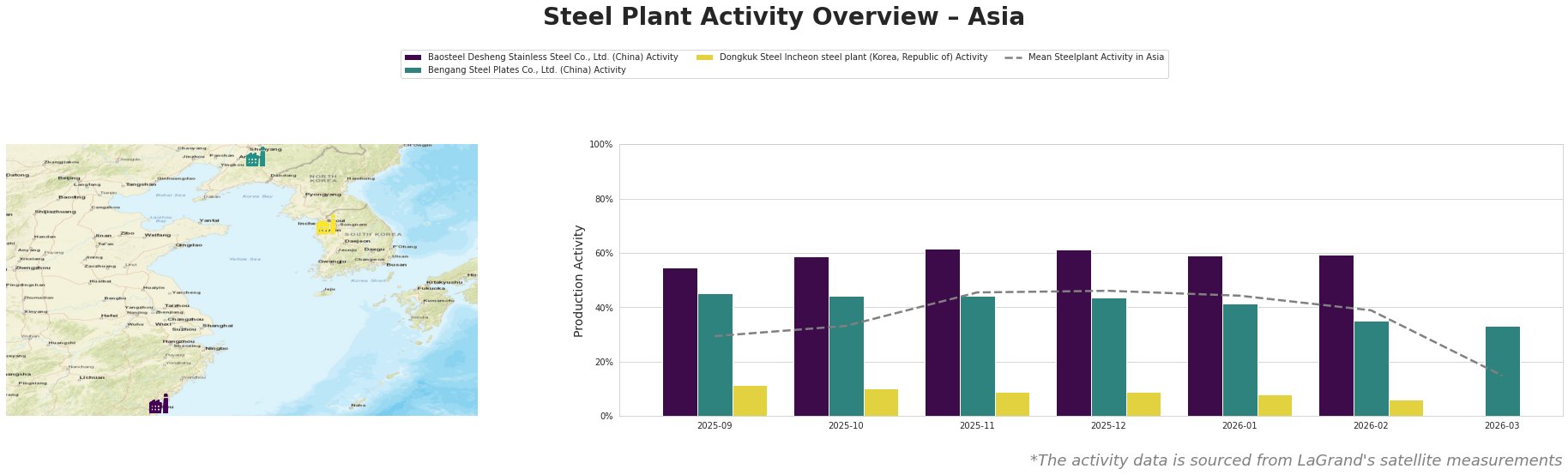The width and height of the screenshot is (1568, 475).
Task: Select the Mean Steelplant Activity legend label
Action: click(x=1095, y=57)
